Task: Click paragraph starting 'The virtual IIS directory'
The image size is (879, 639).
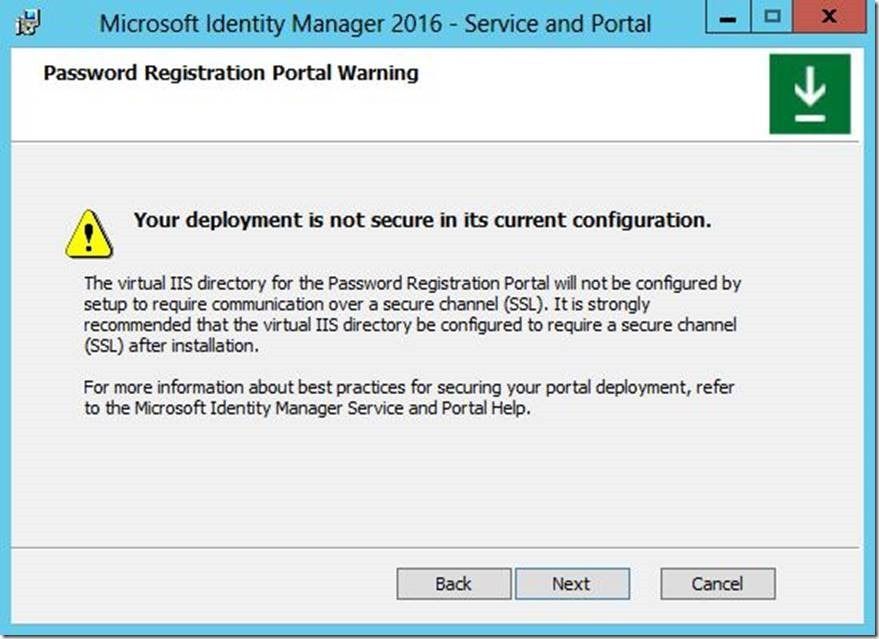Action: coord(413,314)
